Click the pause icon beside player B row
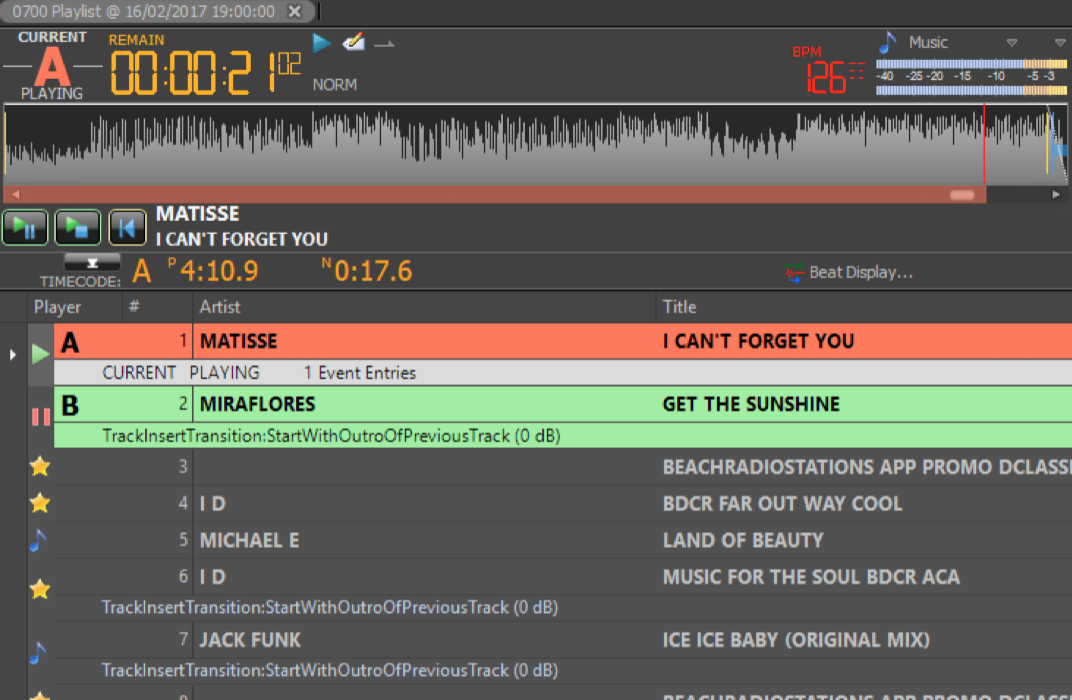This screenshot has height=700, width=1072. coord(40,417)
